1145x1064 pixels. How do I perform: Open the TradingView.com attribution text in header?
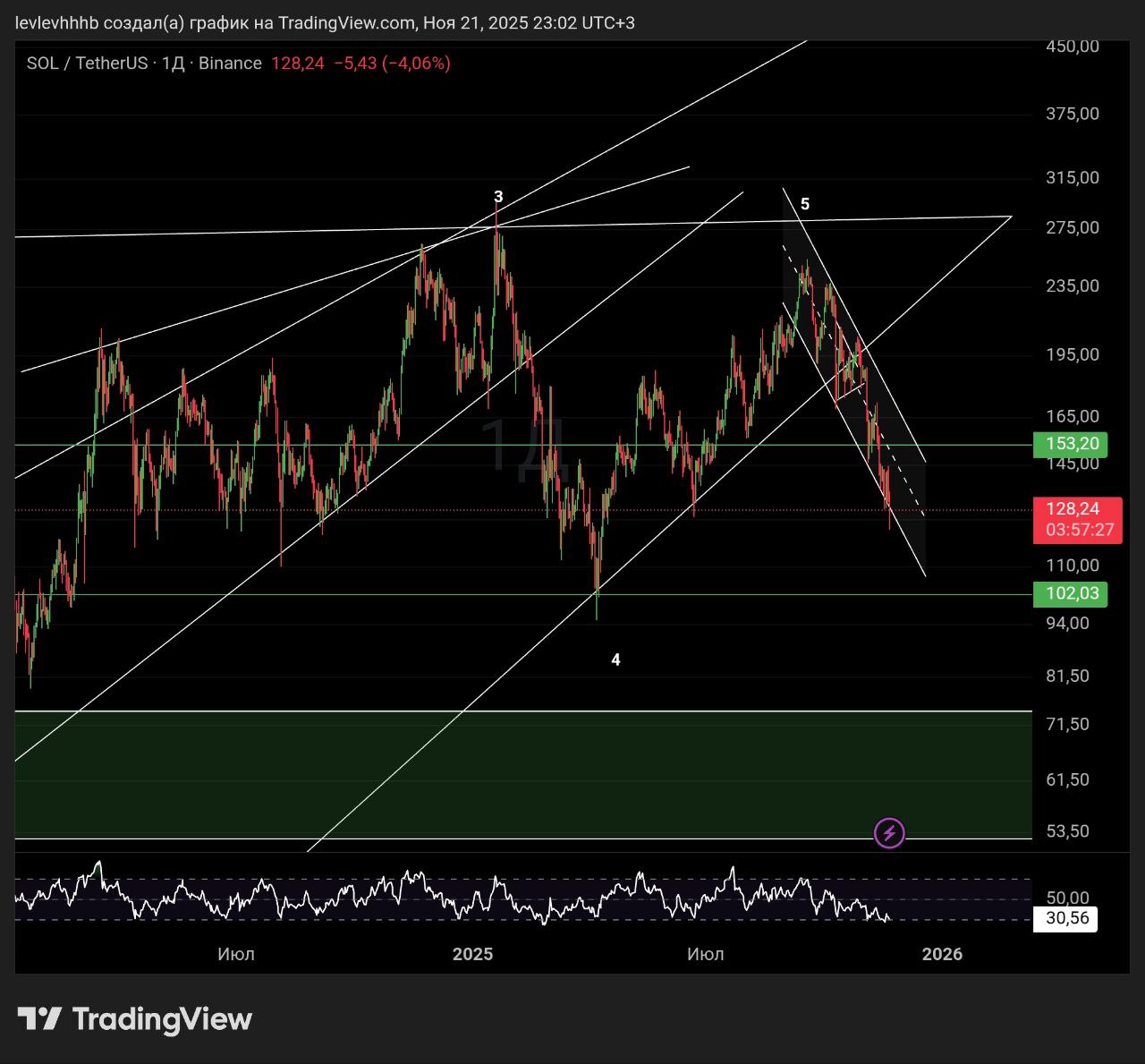(346, 22)
